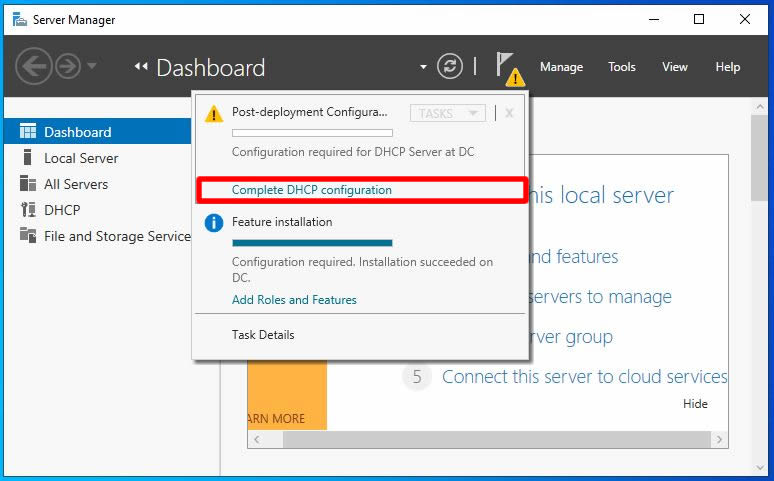
Task: Open Local Server from the sidebar
Action: [81, 158]
